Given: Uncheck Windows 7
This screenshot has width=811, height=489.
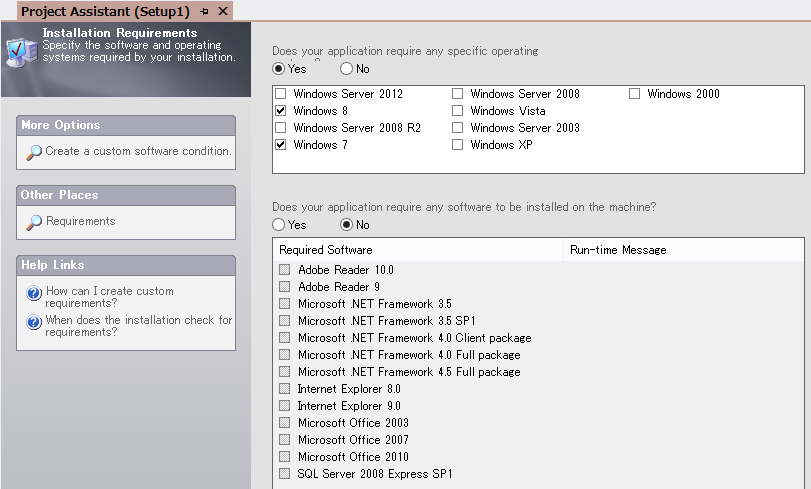Looking at the screenshot, I should pyautogui.click(x=281, y=144).
